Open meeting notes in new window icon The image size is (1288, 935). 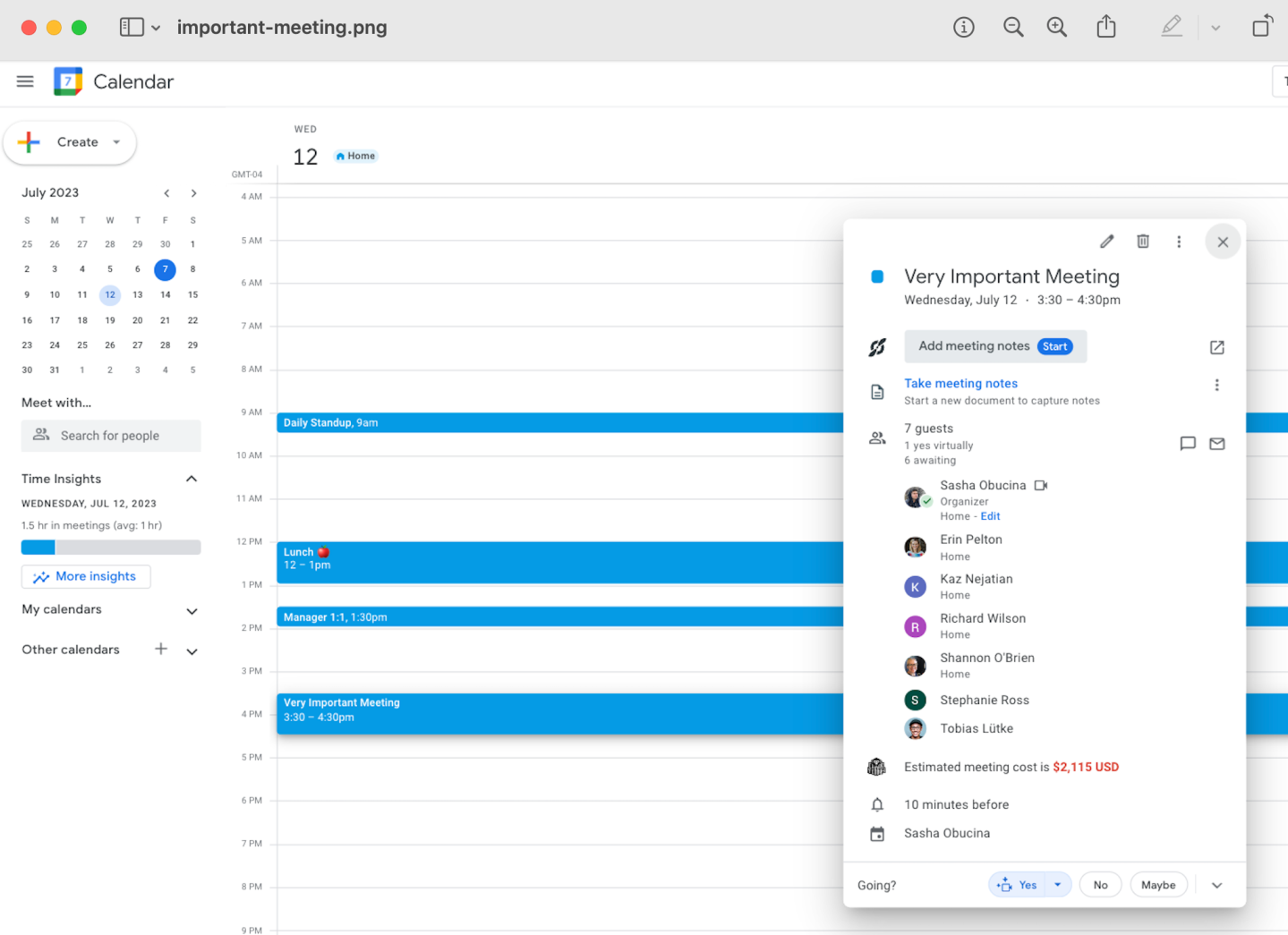[x=1216, y=347]
